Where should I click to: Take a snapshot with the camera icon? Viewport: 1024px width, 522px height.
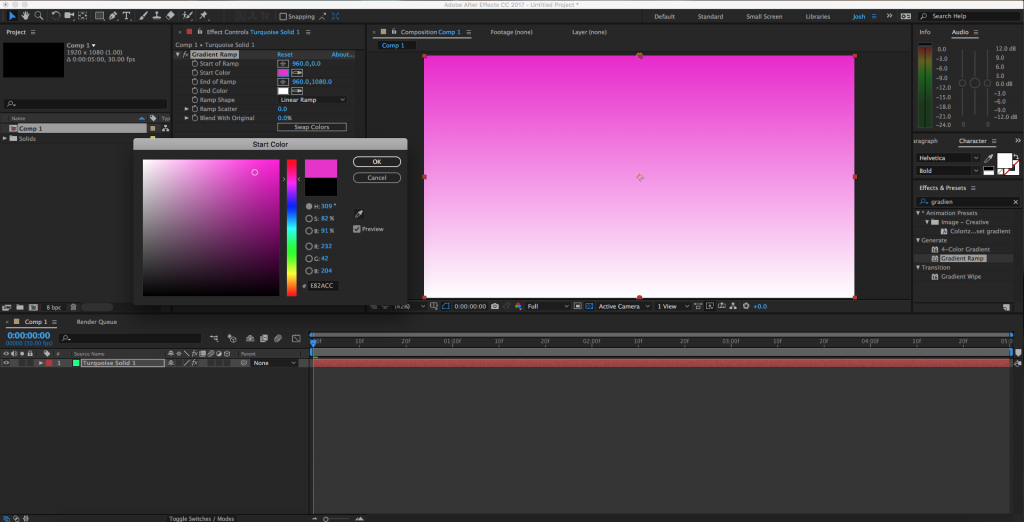pyautogui.click(x=495, y=306)
